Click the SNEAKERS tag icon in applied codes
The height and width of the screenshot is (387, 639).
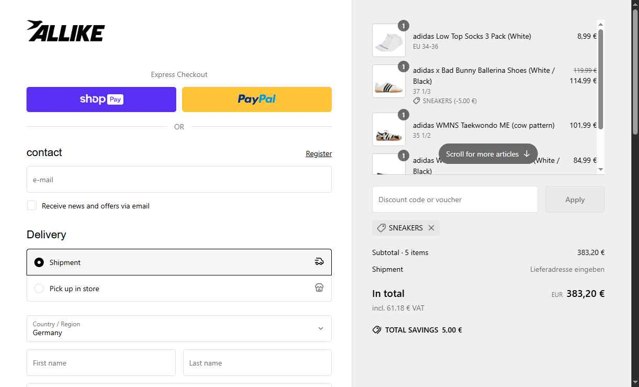pyautogui.click(x=381, y=228)
